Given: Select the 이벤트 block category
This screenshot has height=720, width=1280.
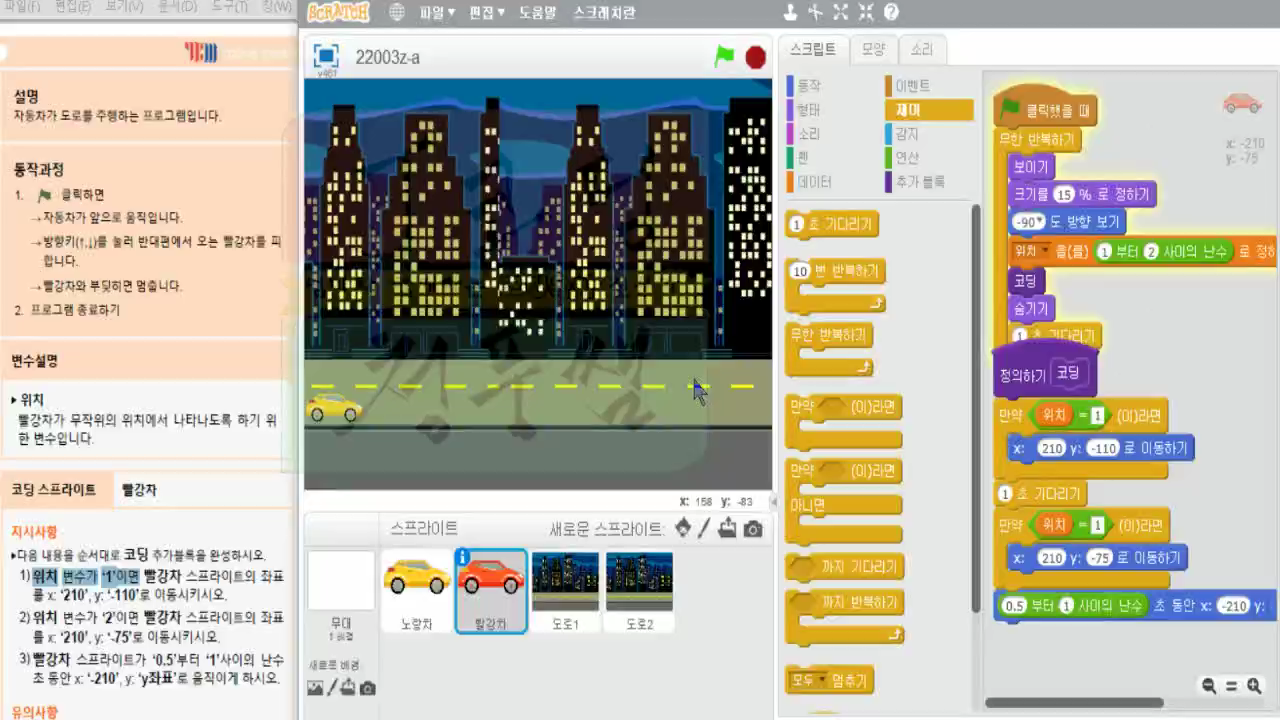Looking at the screenshot, I should [929, 86].
